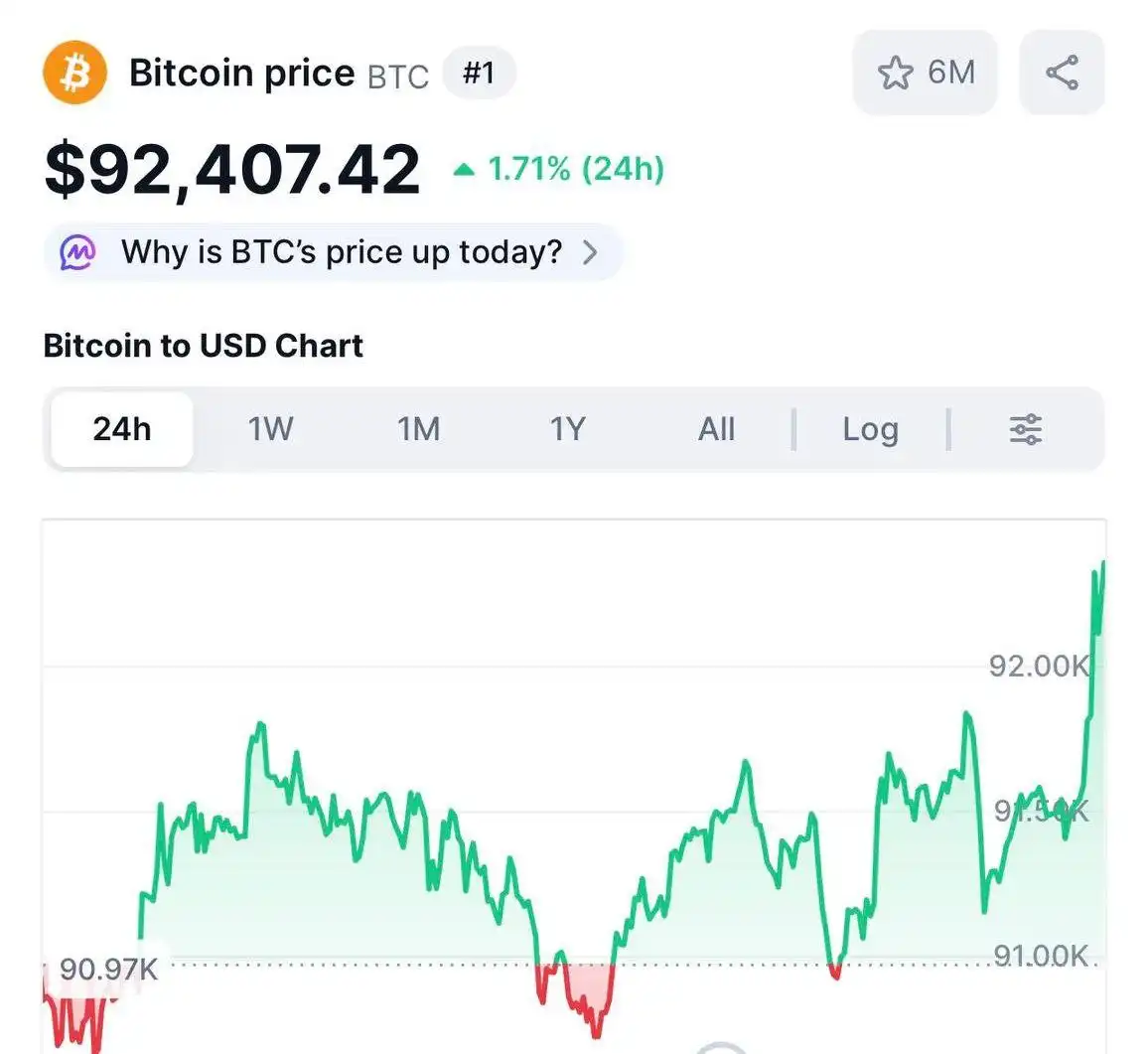
Task: Switch to the 1W chart tab
Action: (270, 428)
